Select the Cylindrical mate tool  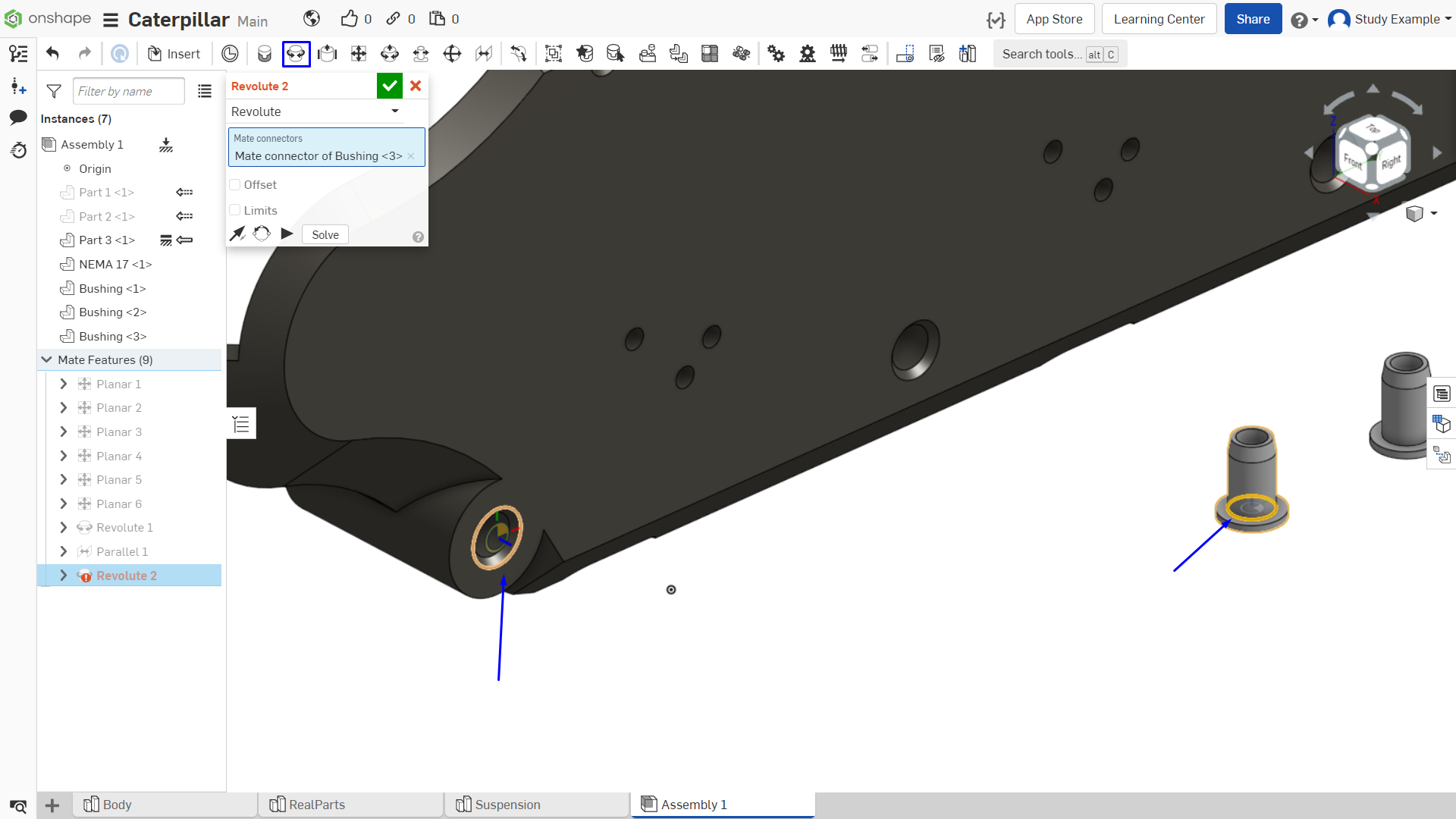pos(390,53)
